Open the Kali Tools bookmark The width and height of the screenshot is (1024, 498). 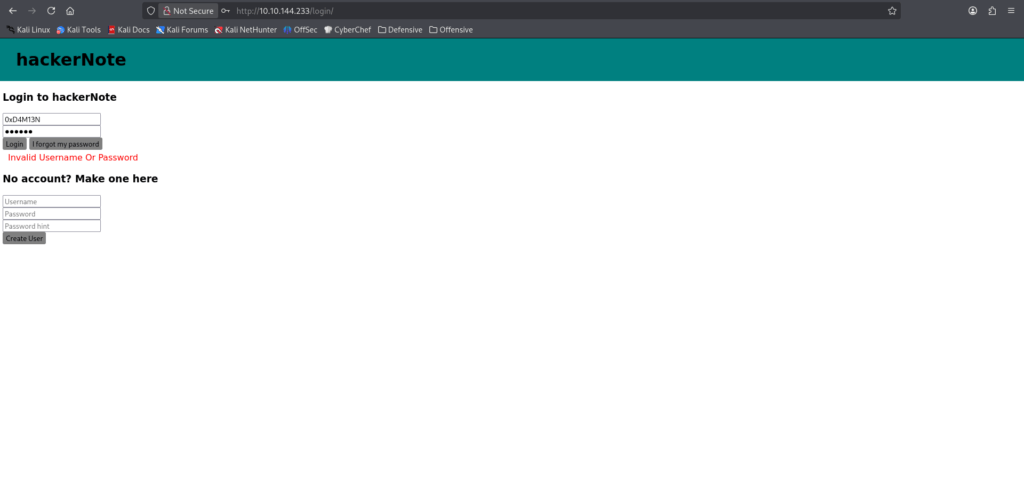click(x=78, y=30)
